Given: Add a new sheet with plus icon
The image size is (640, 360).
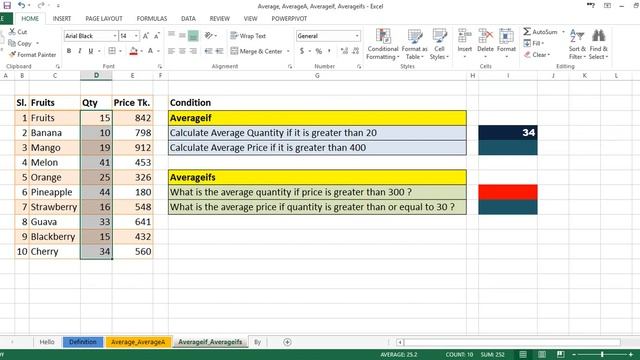Looking at the screenshot, I should click(287, 342).
